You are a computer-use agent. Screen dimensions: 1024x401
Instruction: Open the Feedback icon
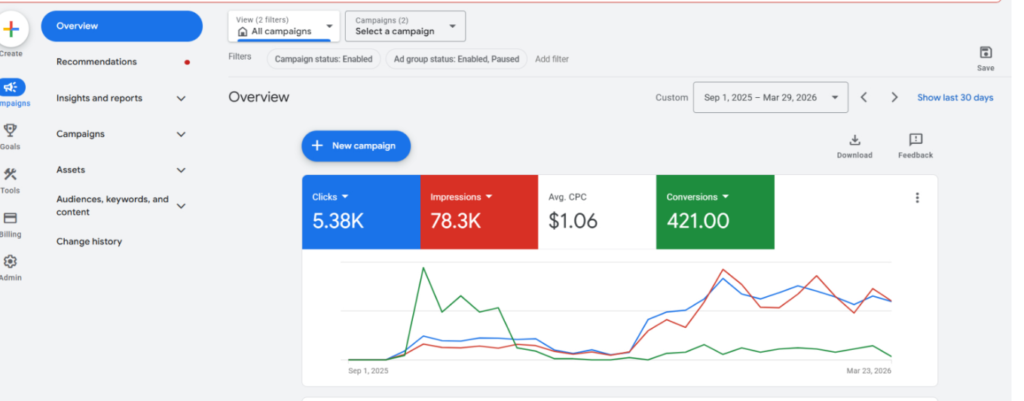(915, 140)
